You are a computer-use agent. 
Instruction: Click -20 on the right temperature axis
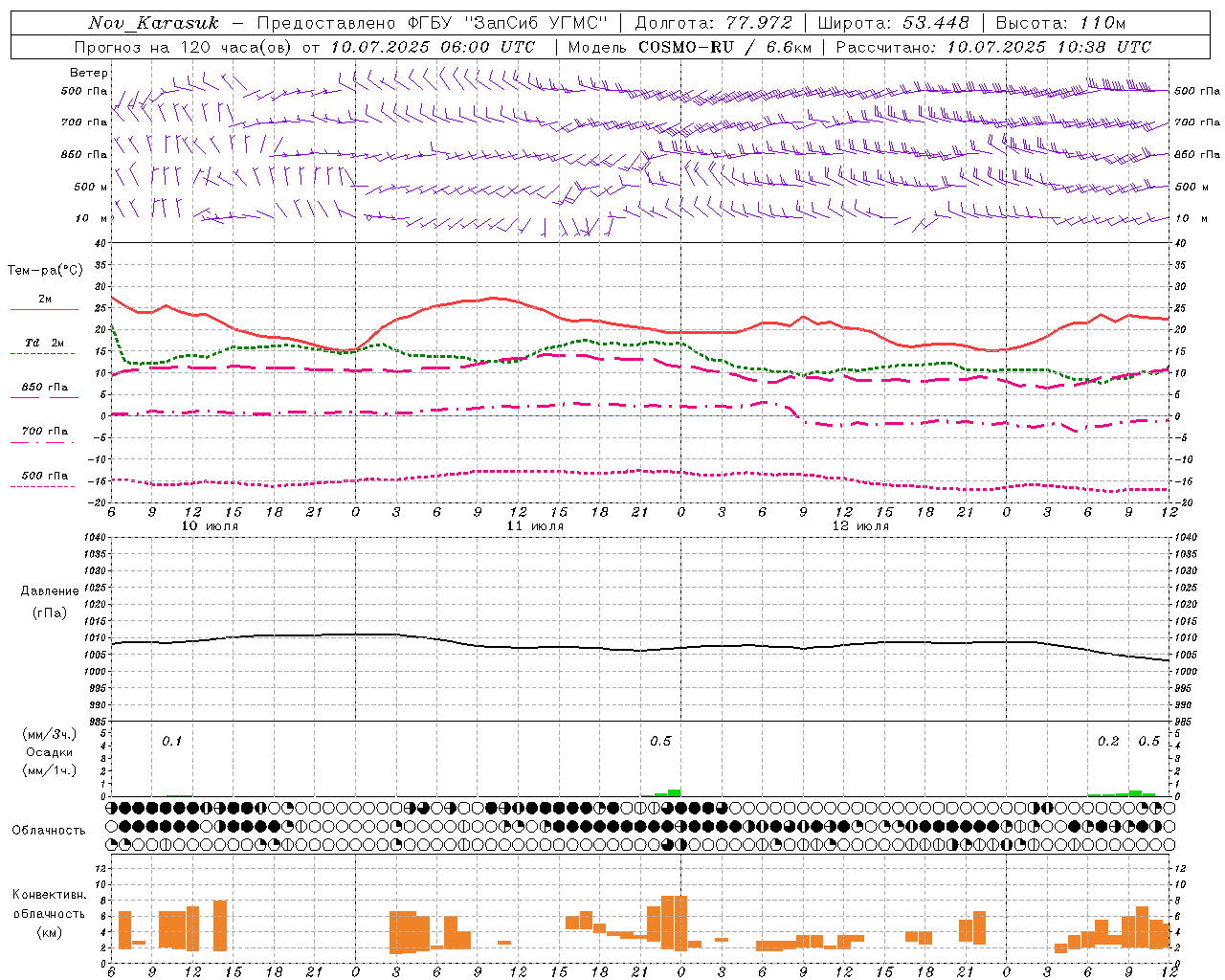pyautogui.click(x=1183, y=502)
